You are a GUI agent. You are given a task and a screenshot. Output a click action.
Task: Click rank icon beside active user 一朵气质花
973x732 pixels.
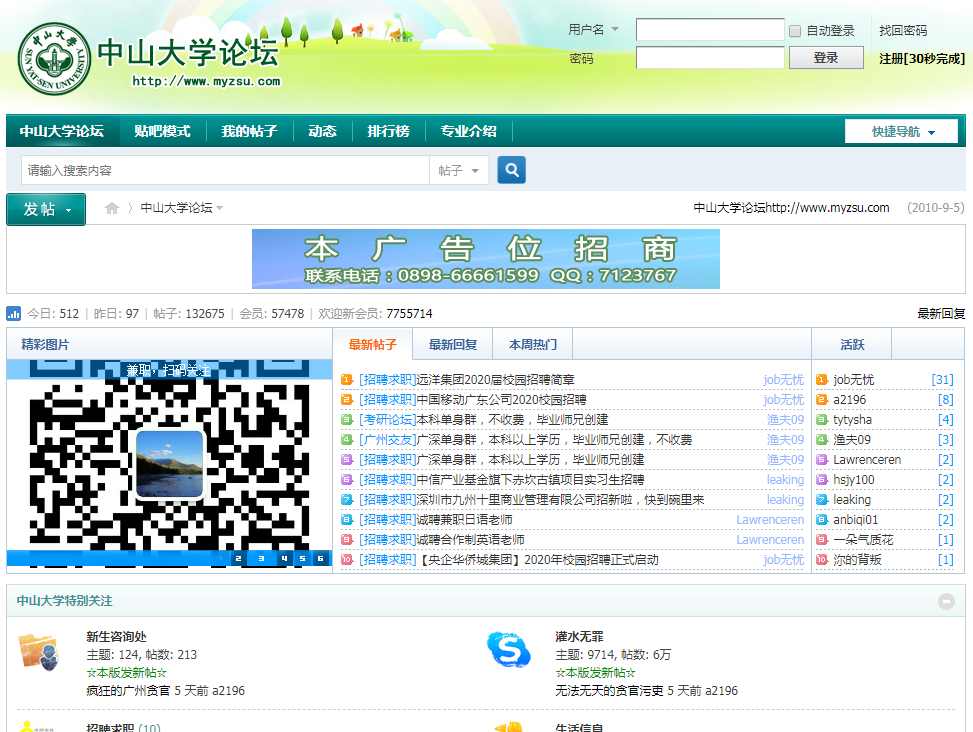point(822,540)
